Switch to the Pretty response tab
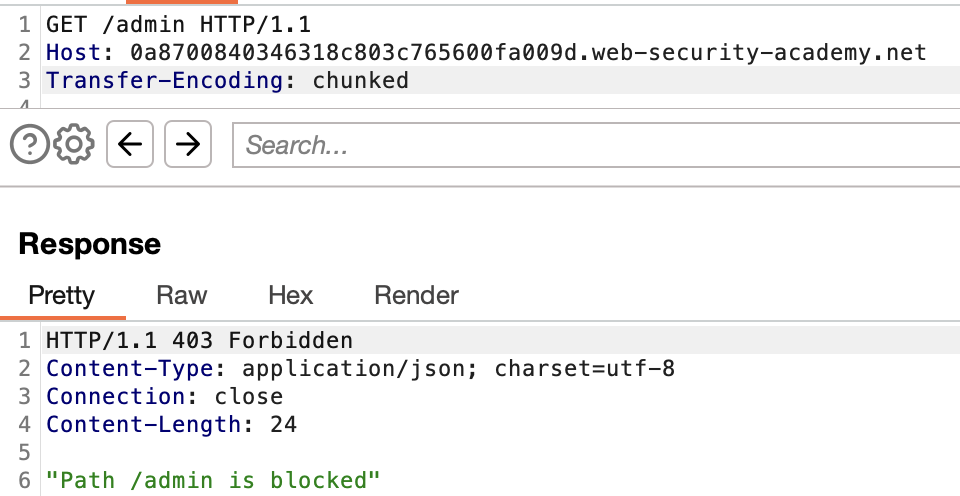 62,296
